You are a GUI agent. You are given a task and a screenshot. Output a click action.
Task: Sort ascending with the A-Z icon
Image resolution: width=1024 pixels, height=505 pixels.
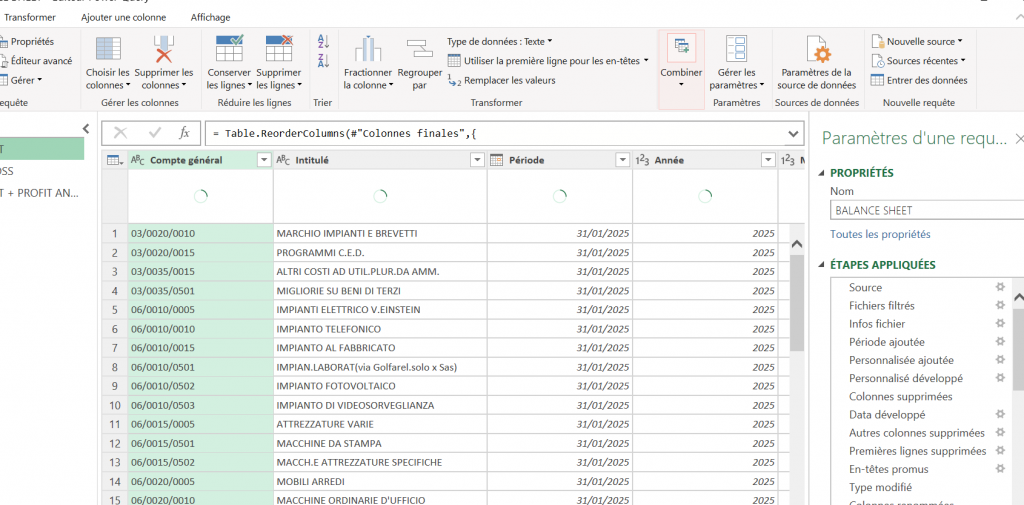323,42
